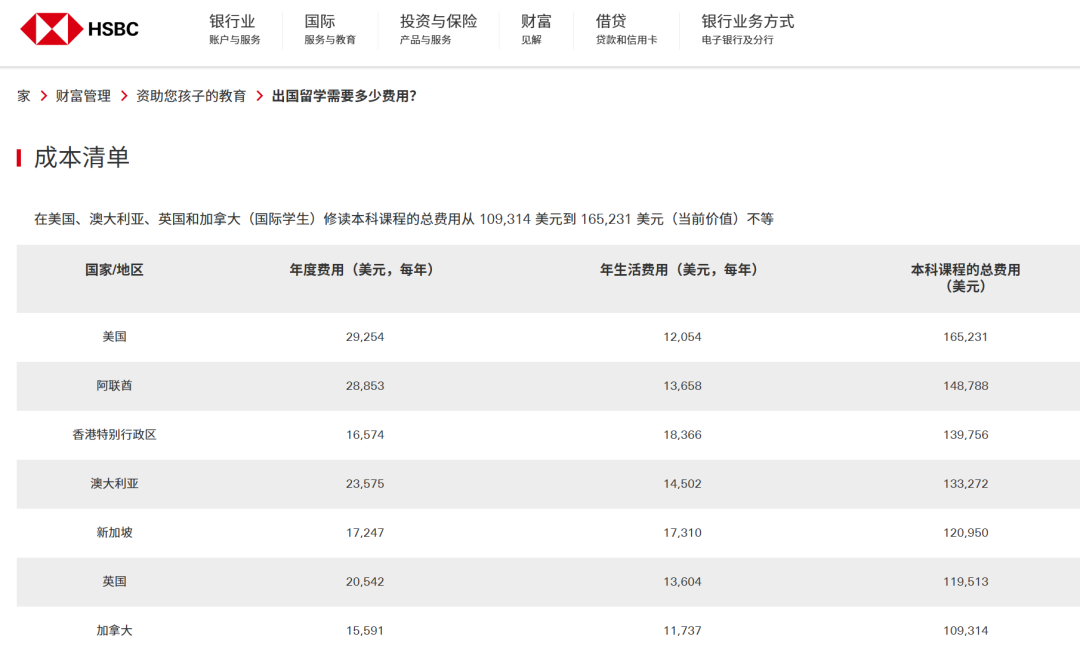Viewport: 1080px width, 655px height.
Task: Open the 银行业 账户与服务 menu
Action: [234, 29]
